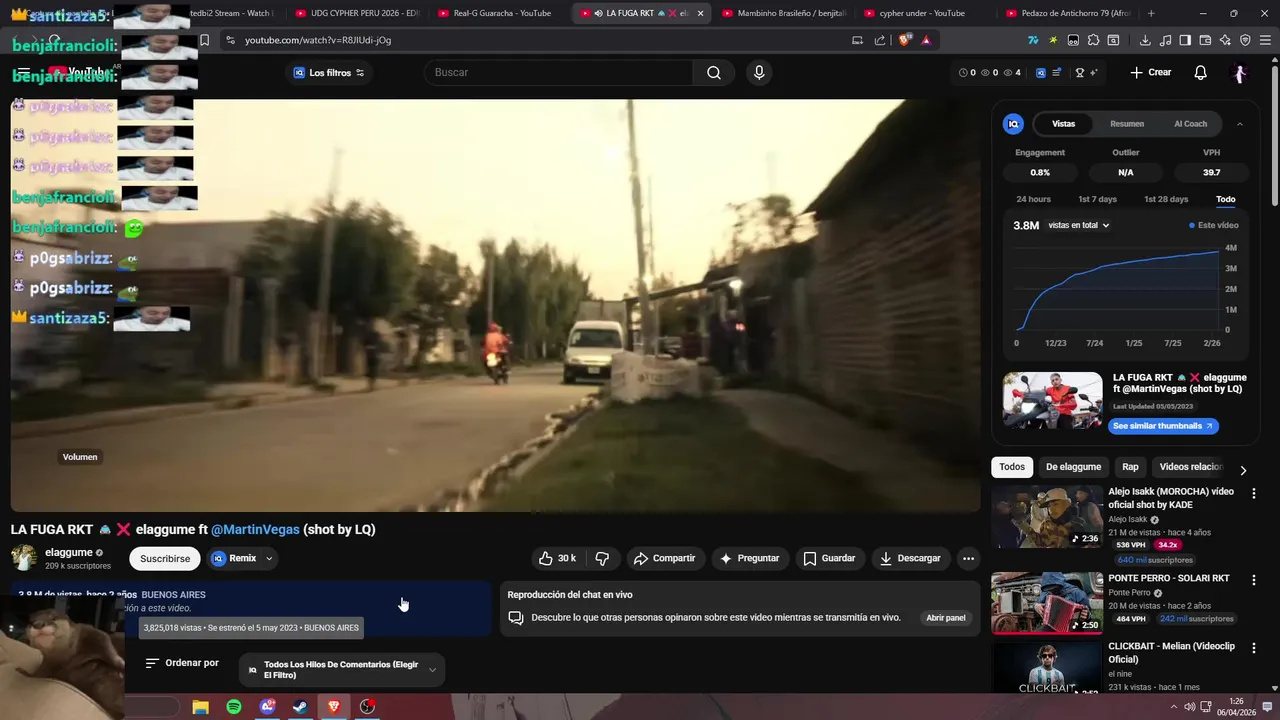The height and width of the screenshot is (720, 1280).
Task: Share this page from address bar
Action: pyautogui.click(x=880, y=40)
